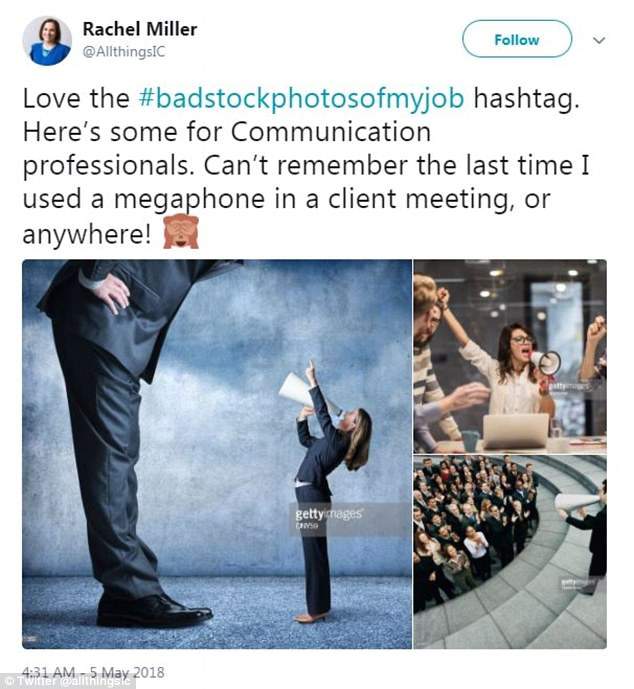
Task: Open the crowd on steps photo
Action: (510, 552)
